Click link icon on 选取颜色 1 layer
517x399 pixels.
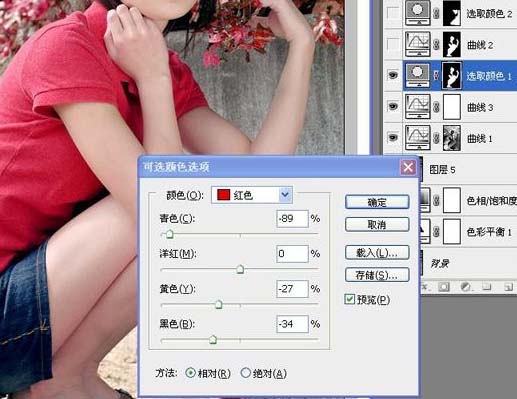[436, 76]
